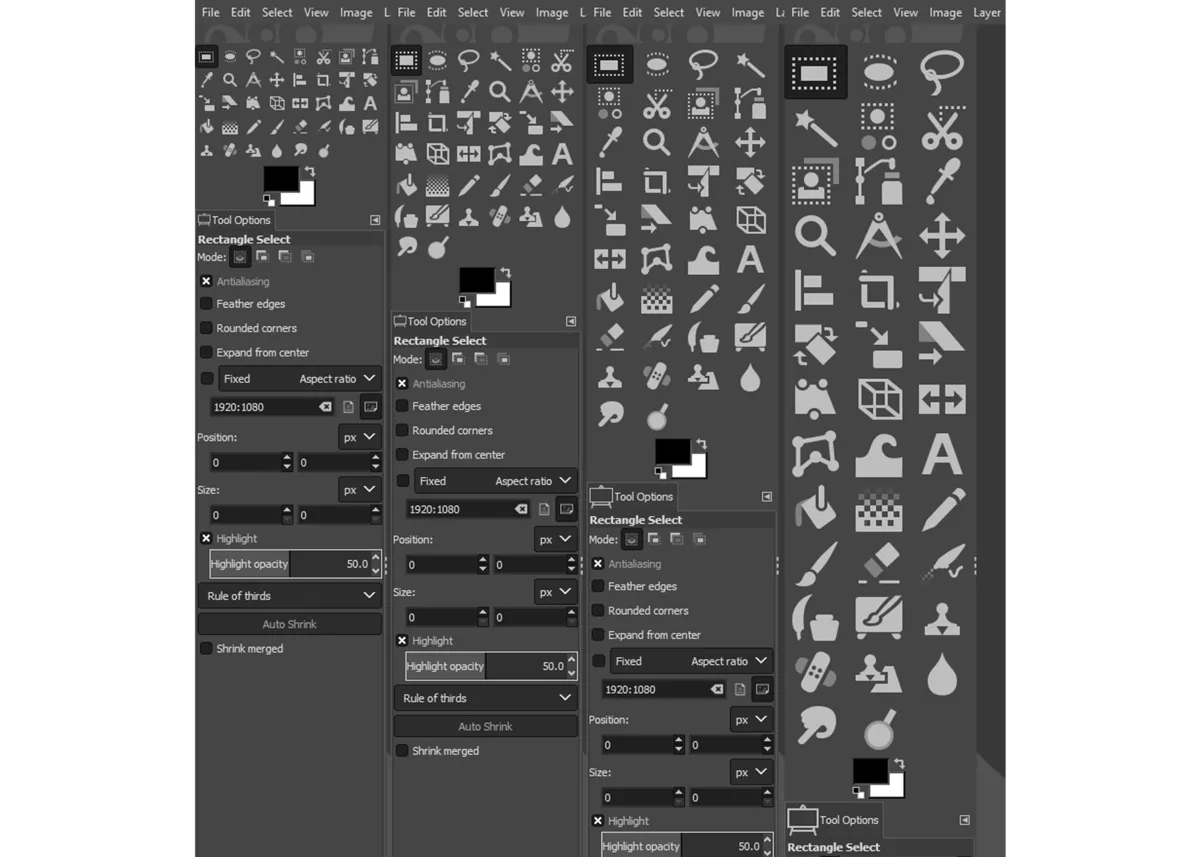Open the Rule of thirds guides dropdown
The height and width of the screenshot is (857, 1200).
tap(289, 595)
